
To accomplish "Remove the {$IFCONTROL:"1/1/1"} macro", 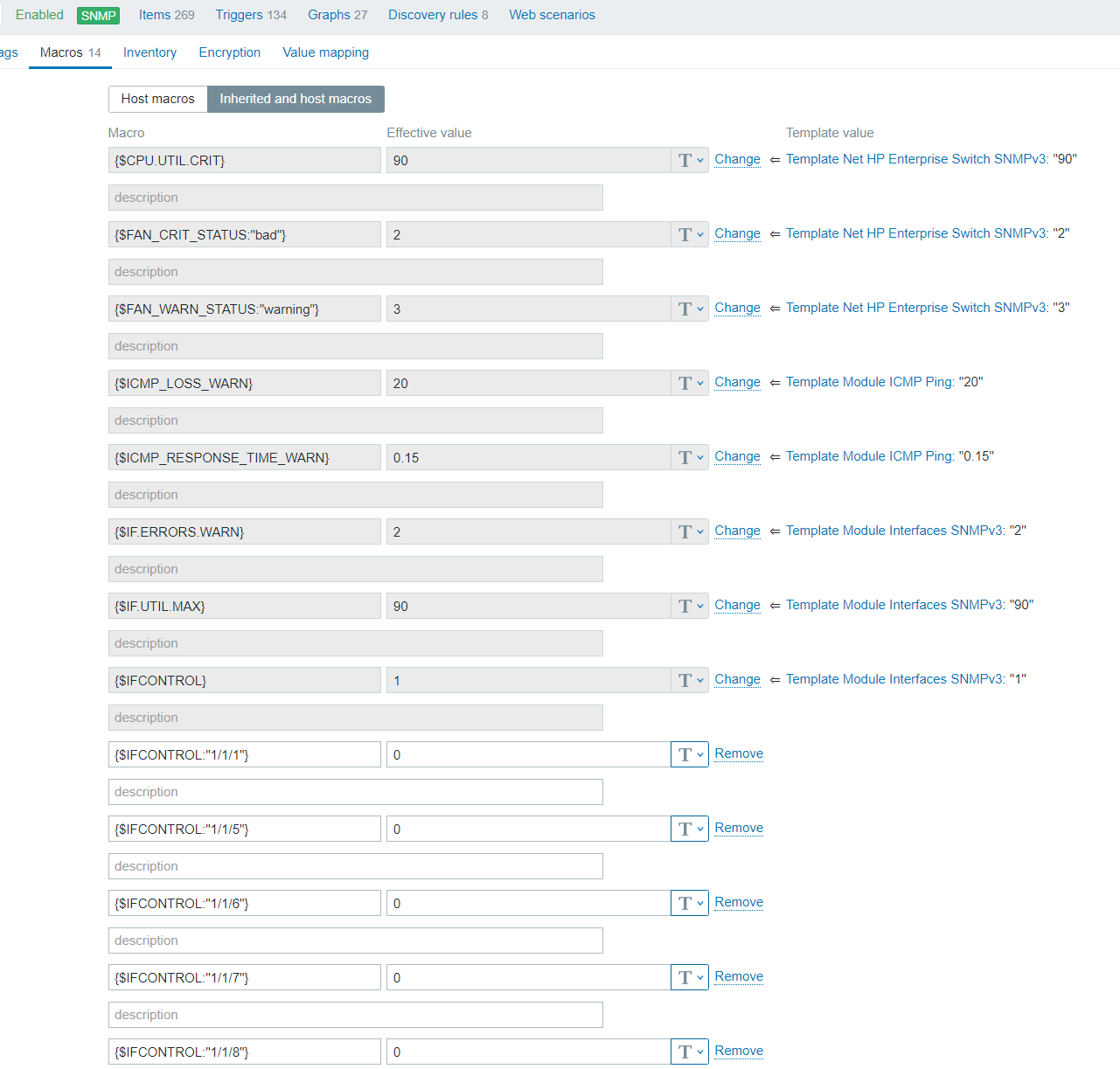I will click(x=739, y=753).
